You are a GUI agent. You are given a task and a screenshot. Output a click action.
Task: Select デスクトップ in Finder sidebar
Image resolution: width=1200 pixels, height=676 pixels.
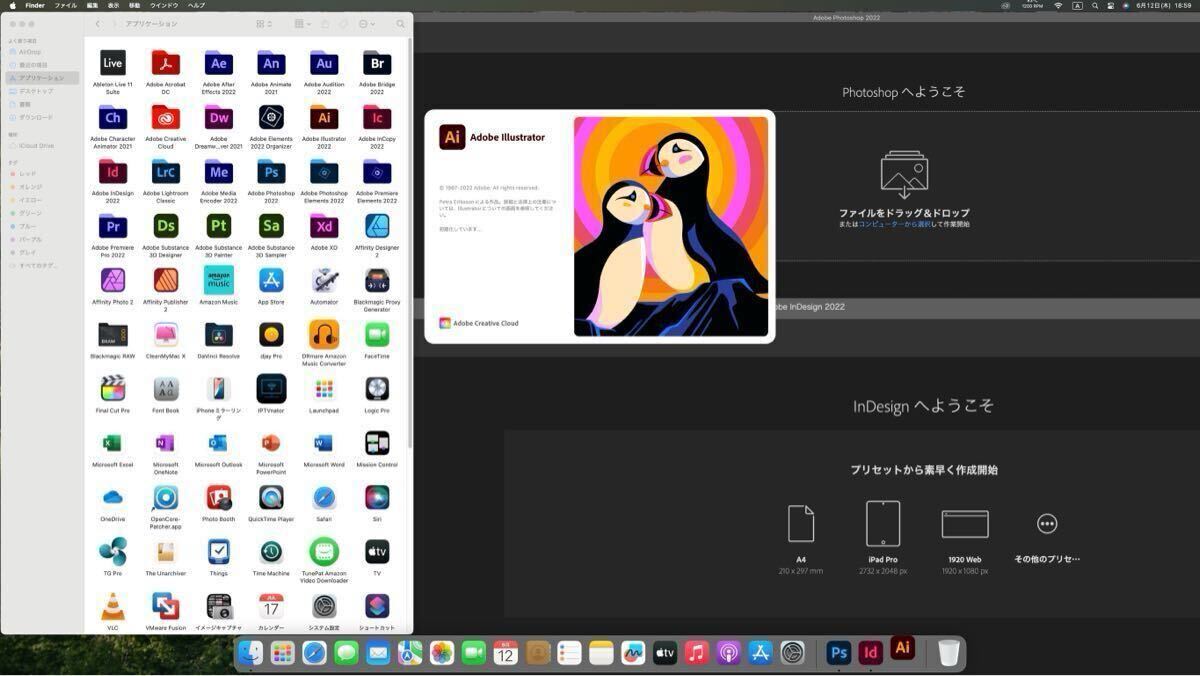click(x=42, y=91)
